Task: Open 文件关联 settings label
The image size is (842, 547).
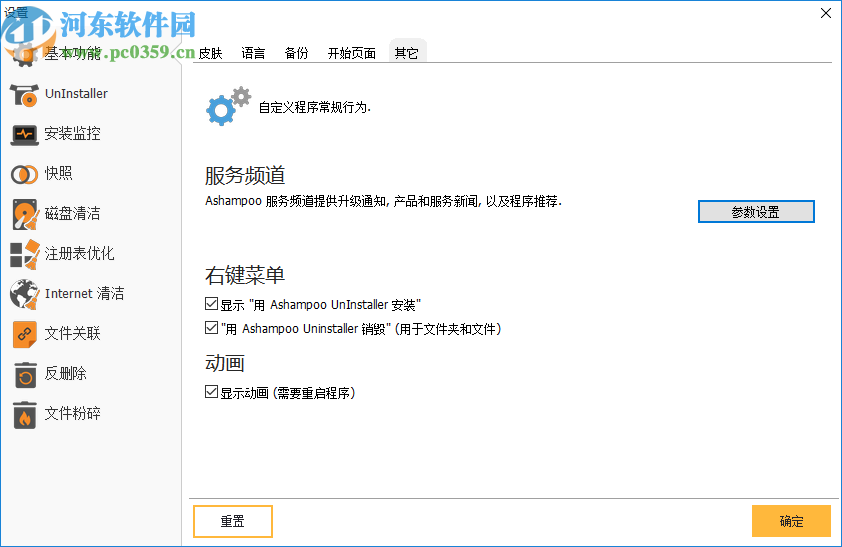Action: [x=72, y=333]
